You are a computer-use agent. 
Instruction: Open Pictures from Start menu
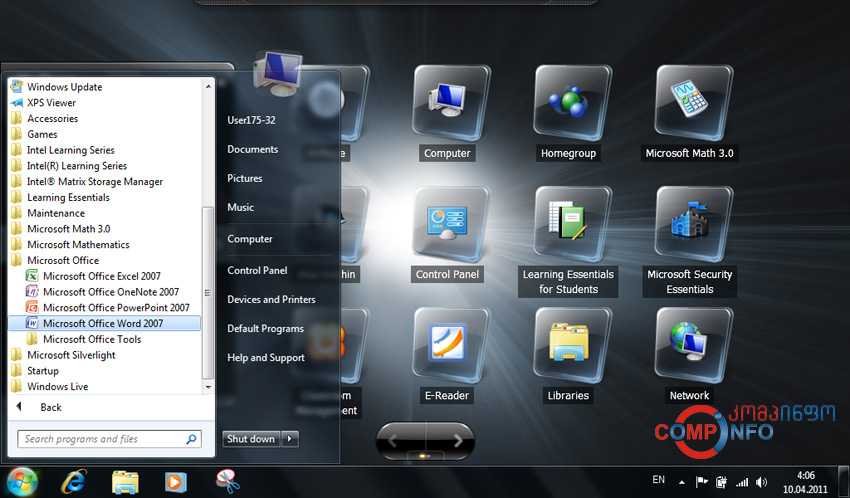[x=244, y=178]
